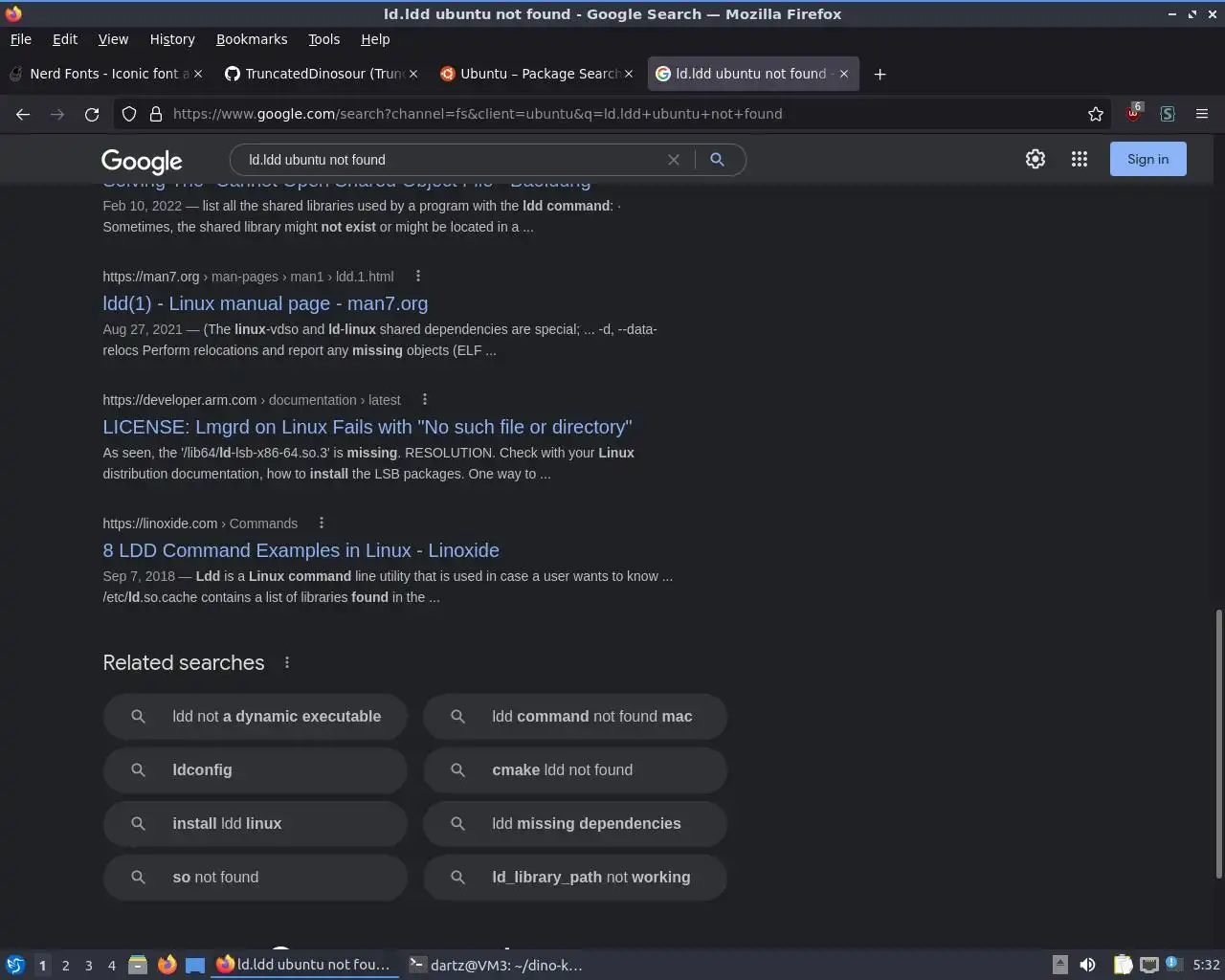The image size is (1225, 980).
Task: Click the network tray icon
Action: tap(1148, 965)
